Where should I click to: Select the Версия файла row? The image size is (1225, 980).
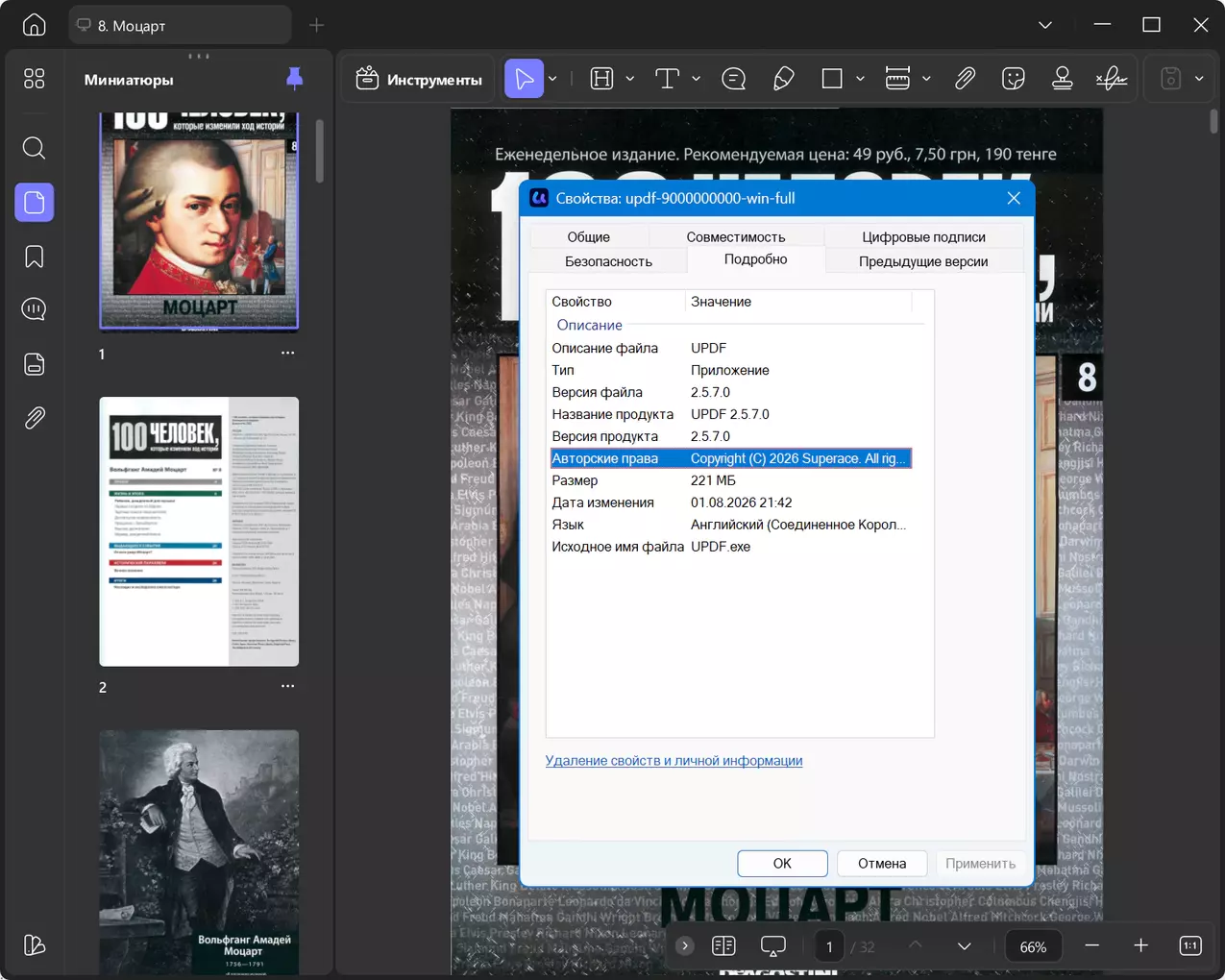(730, 392)
